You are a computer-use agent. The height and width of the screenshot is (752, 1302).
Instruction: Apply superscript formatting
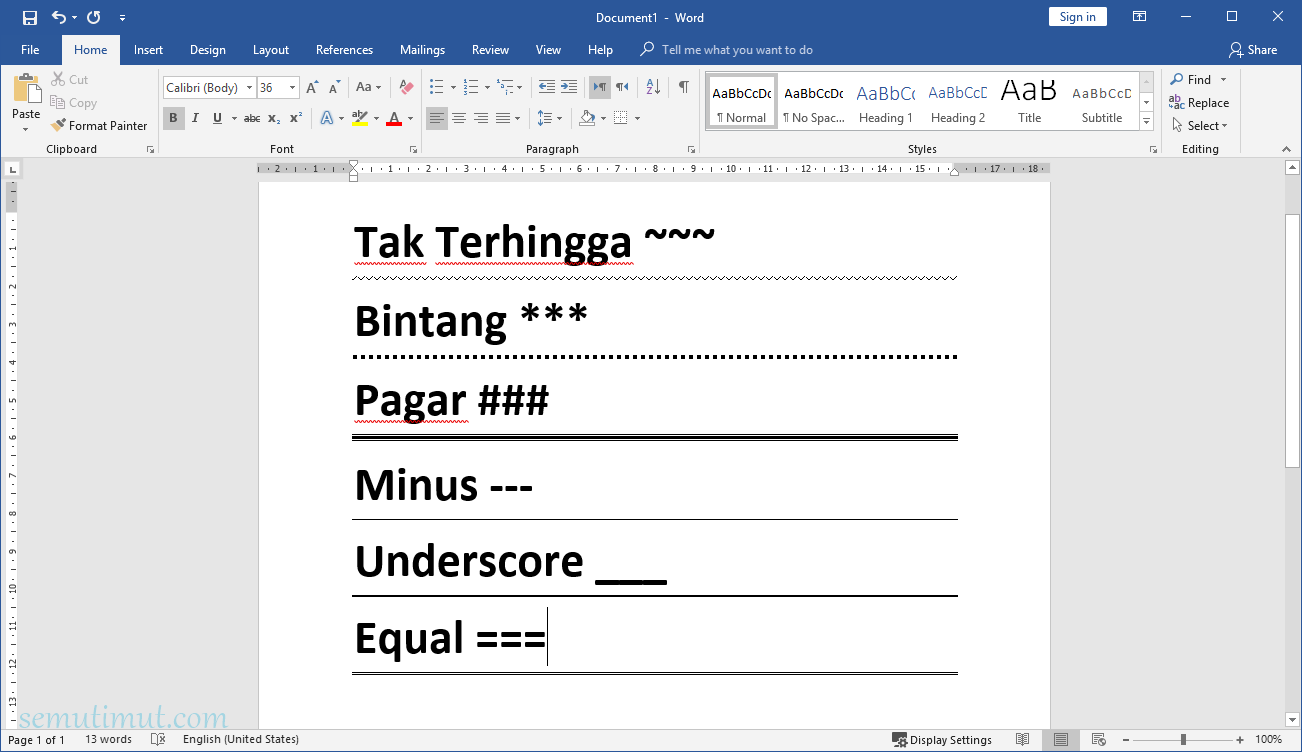coord(296,118)
